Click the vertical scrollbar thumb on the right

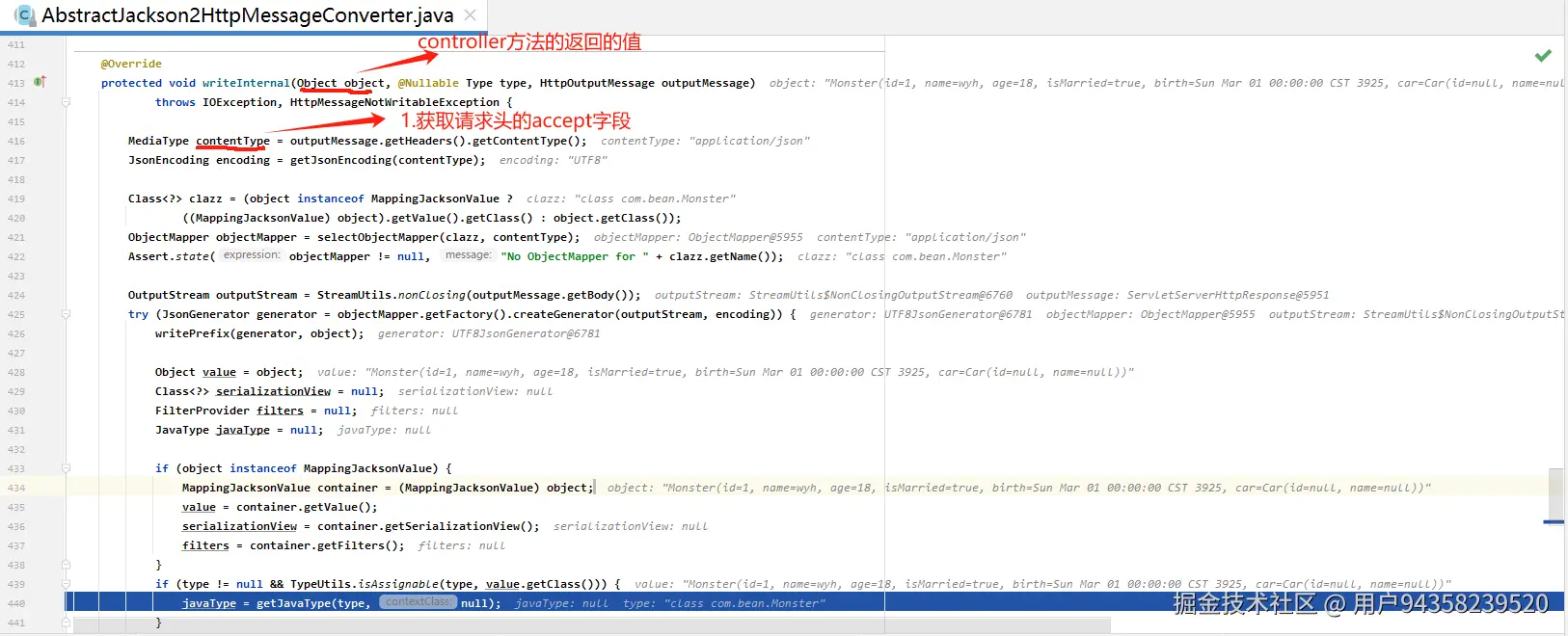pyautogui.click(x=1555, y=493)
